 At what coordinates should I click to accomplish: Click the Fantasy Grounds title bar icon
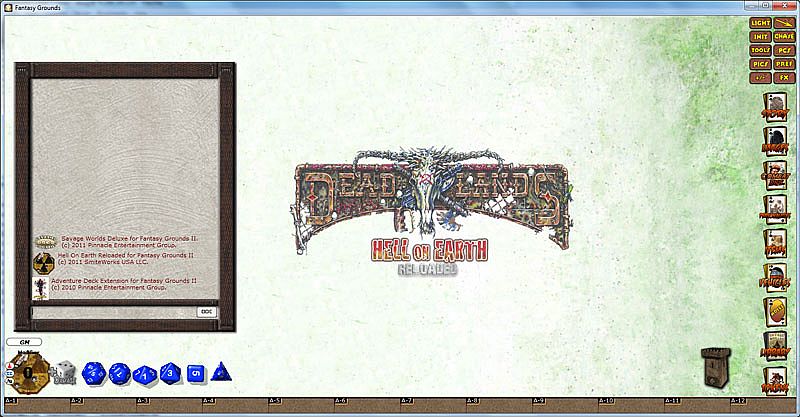[x=8, y=8]
